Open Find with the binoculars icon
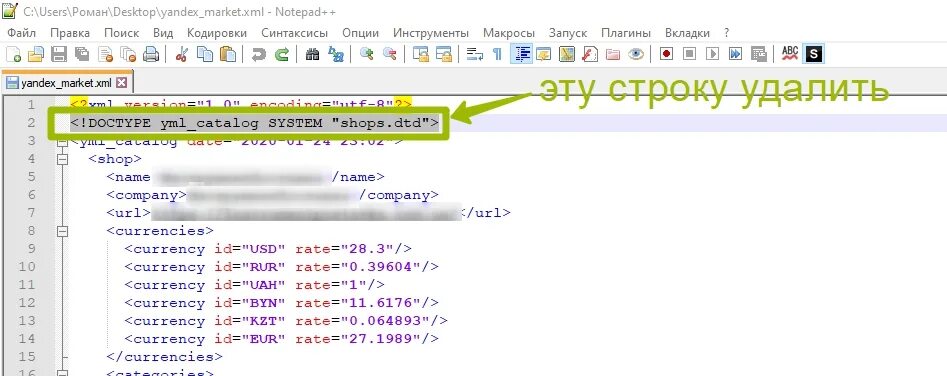Viewport: 947px width, 376px height. click(312, 54)
